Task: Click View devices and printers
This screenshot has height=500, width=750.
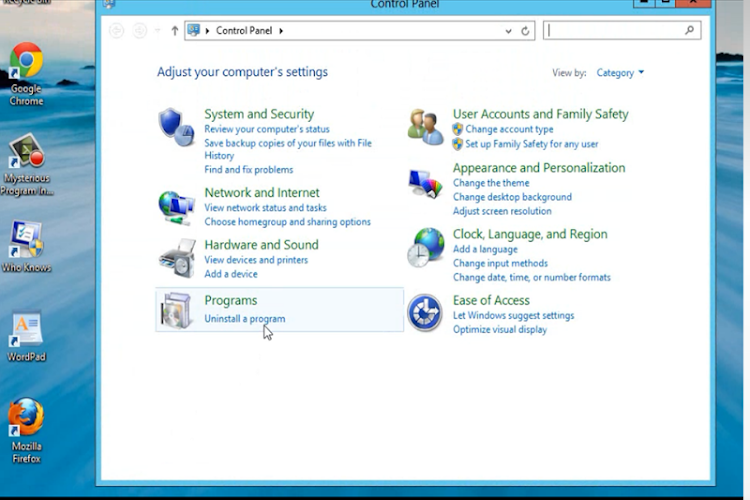Action: pos(256,260)
